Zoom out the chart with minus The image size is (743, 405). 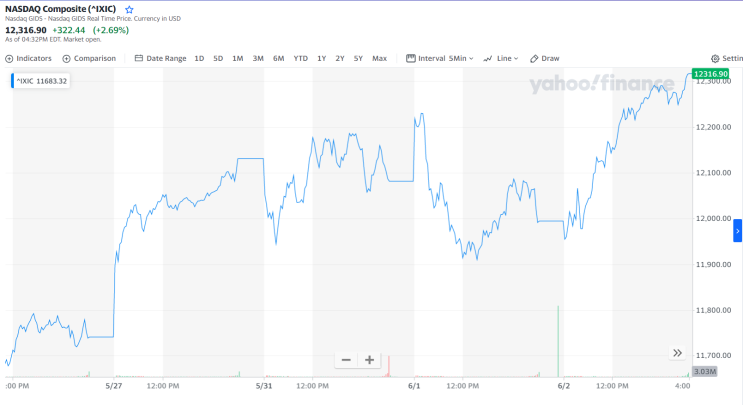(346, 360)
